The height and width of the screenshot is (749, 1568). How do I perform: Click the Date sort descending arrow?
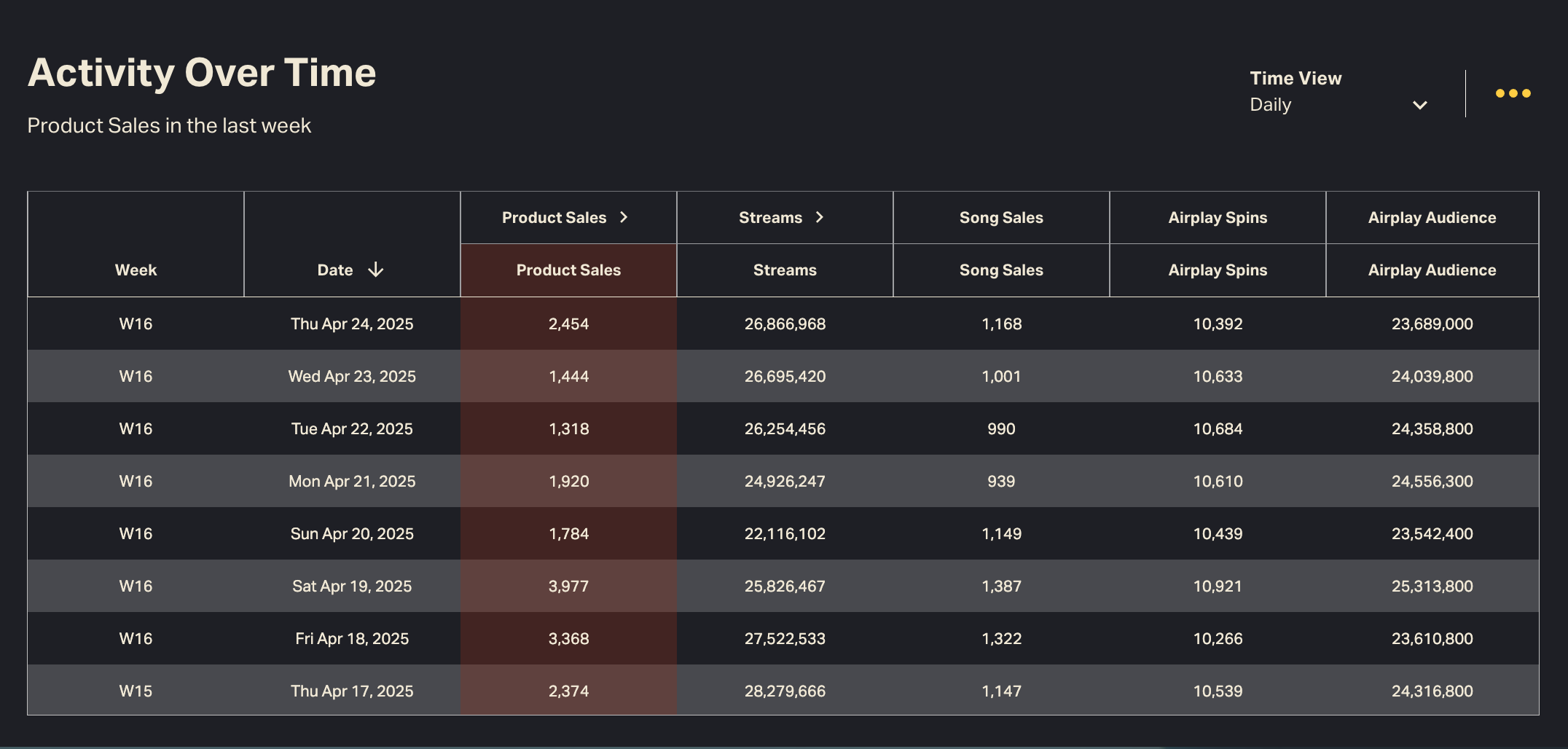point(375,270)
